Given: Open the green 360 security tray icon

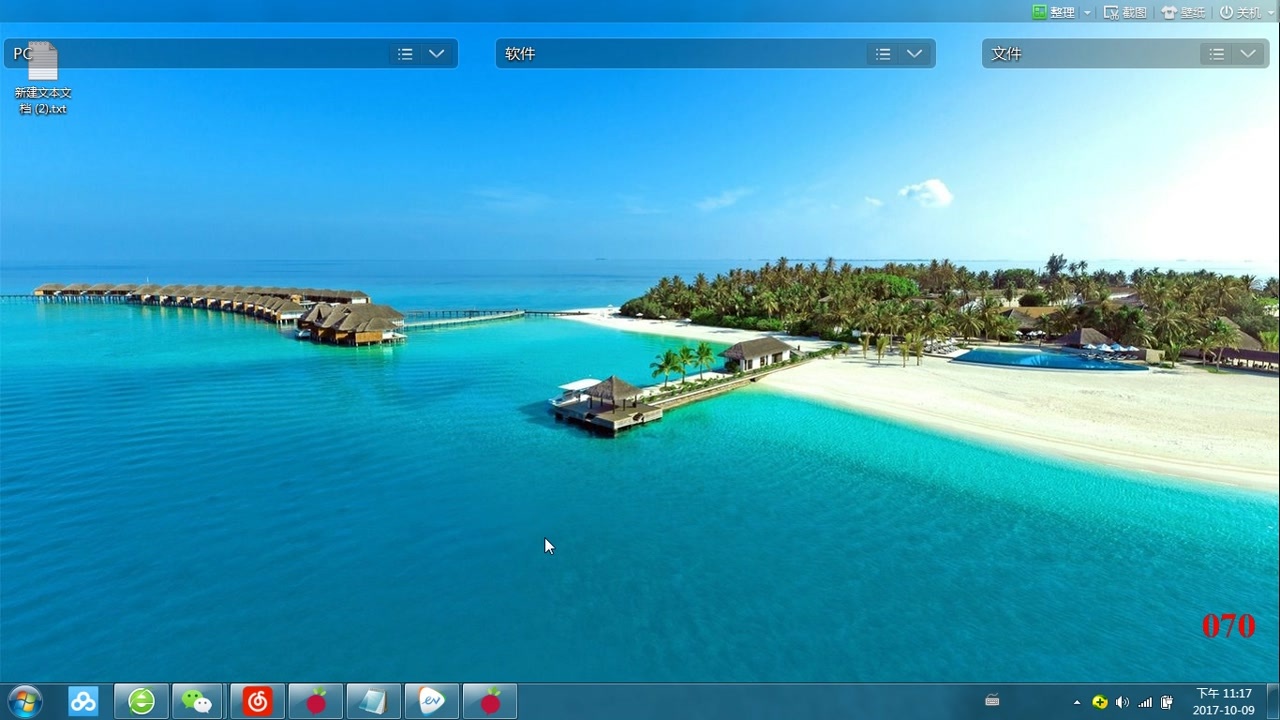Looking at the screenshot, I should point(1100,702).
